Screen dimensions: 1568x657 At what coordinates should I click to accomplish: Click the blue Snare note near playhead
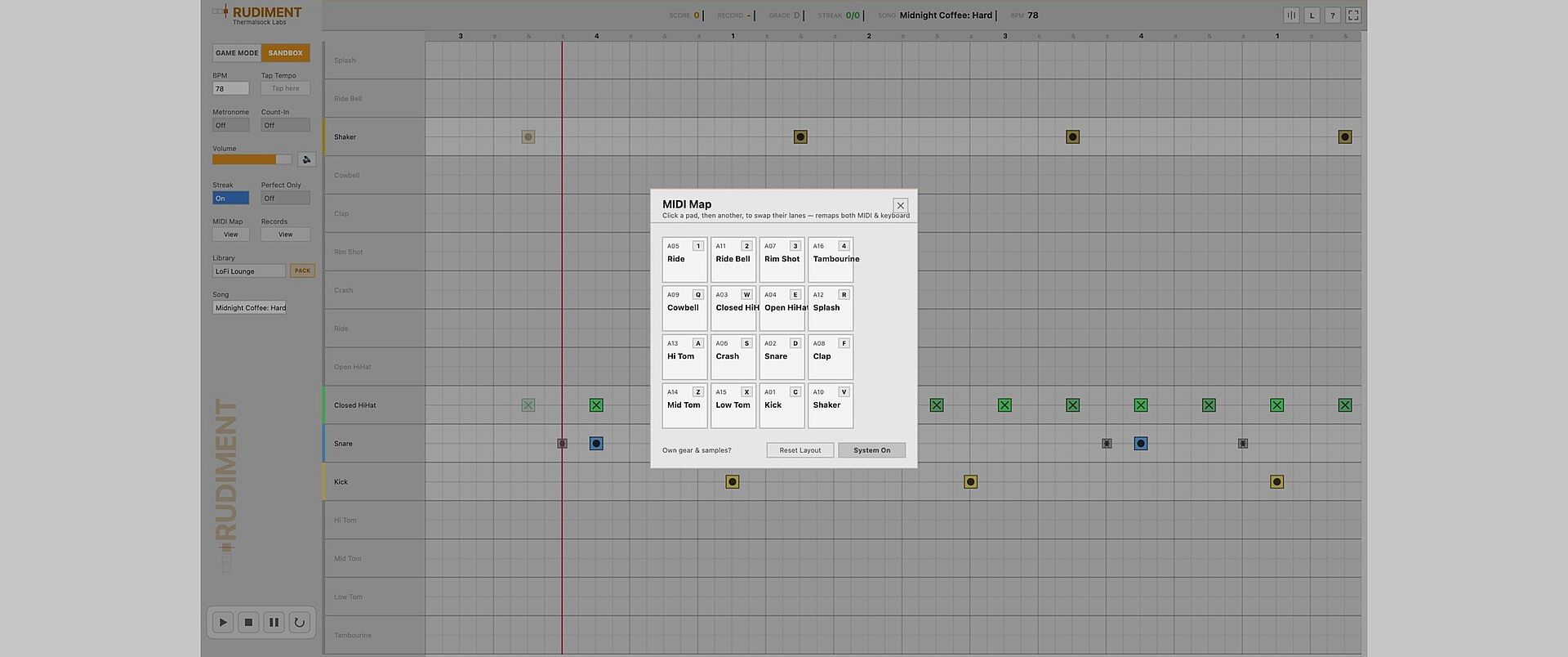[596, 444]
